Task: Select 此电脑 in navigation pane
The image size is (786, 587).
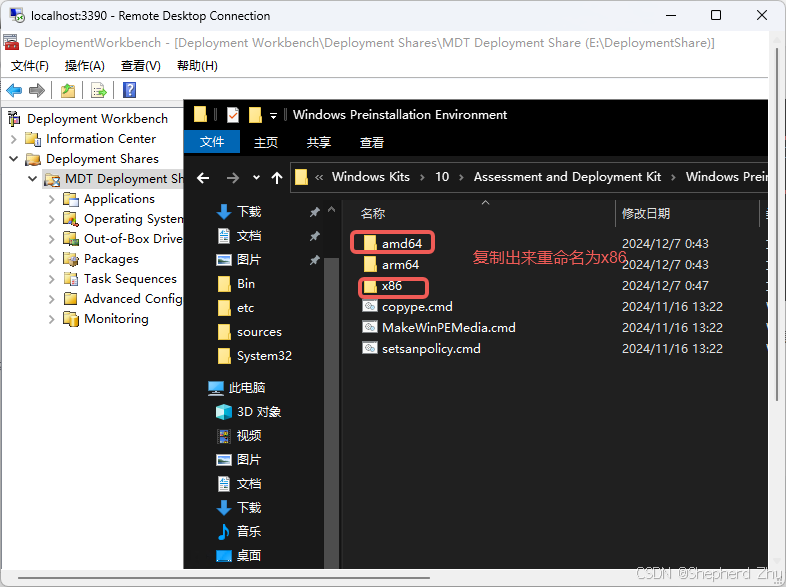Action: 247,388
